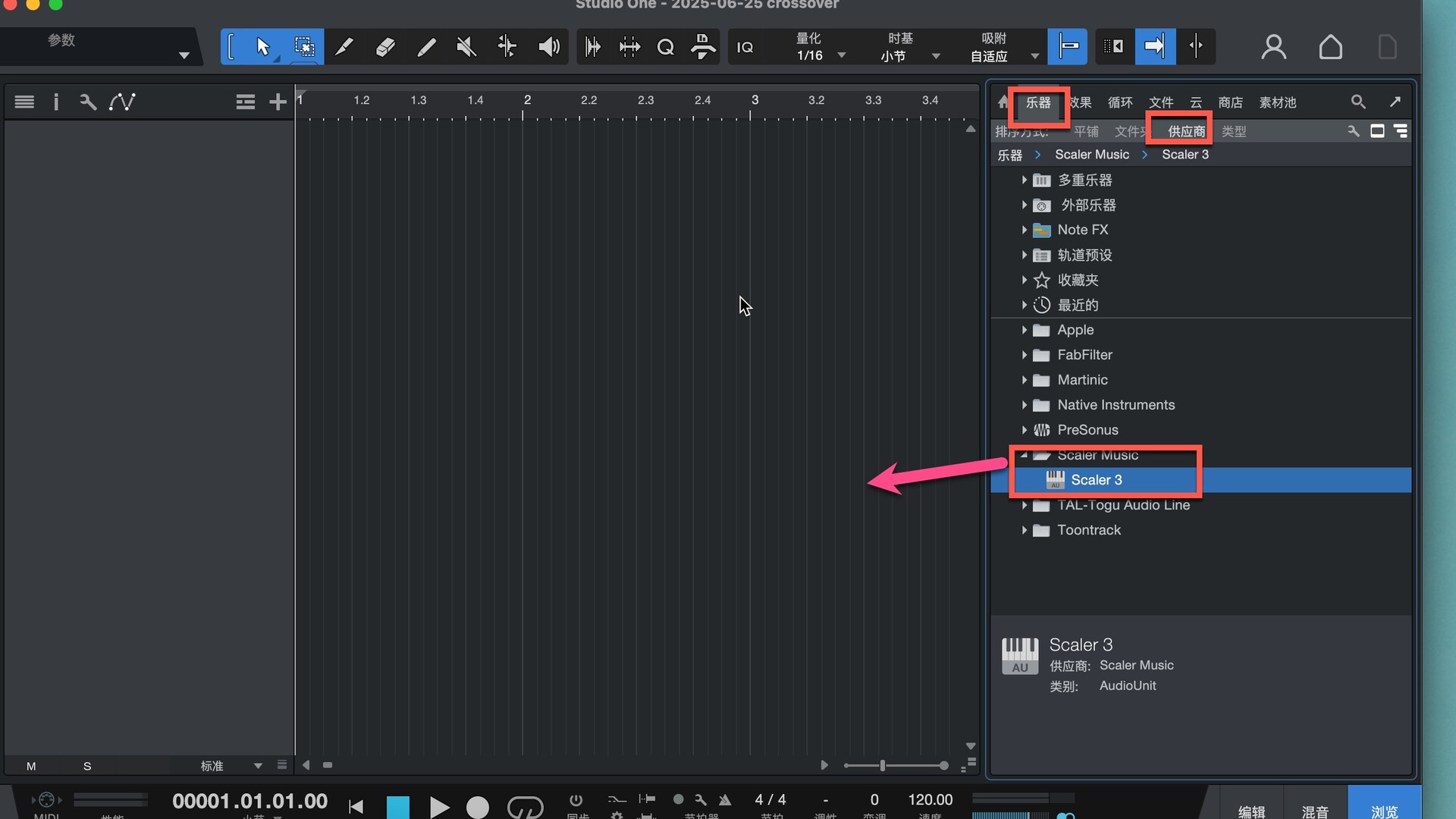Sort browser by 类型 type
The image size is (1456, 819).
[x=1234, y=132]
